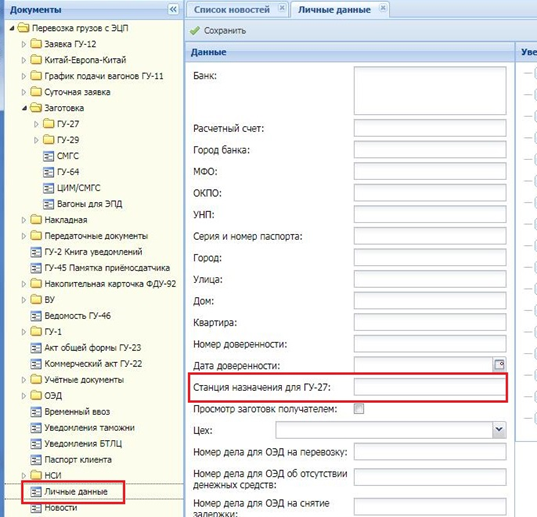Image resolution: width=537 pixels, height=517 pixels.
Task: Click Серия и номер паспорта field
Action: tap(430, 236)
